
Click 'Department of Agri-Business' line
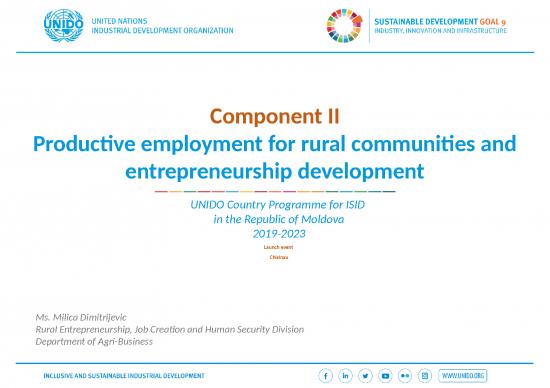point(94,342)
